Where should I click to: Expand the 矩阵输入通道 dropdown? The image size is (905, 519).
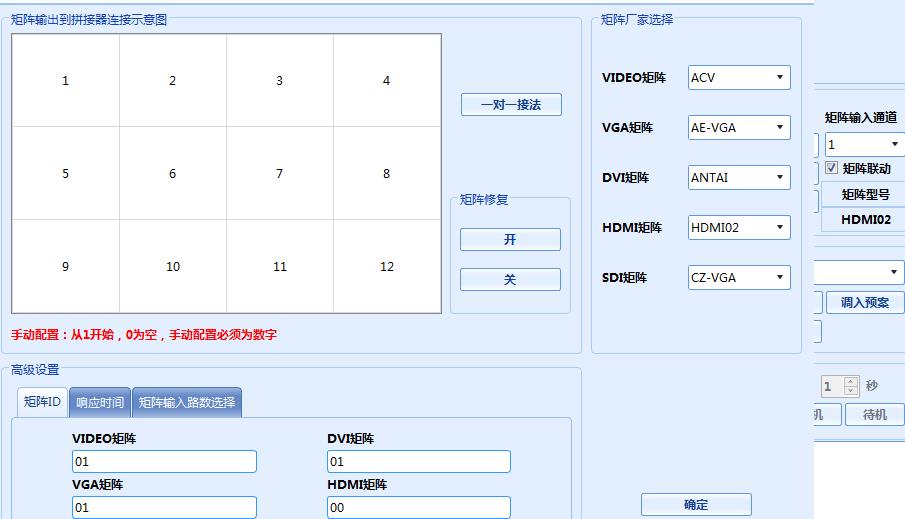point(863,145)
